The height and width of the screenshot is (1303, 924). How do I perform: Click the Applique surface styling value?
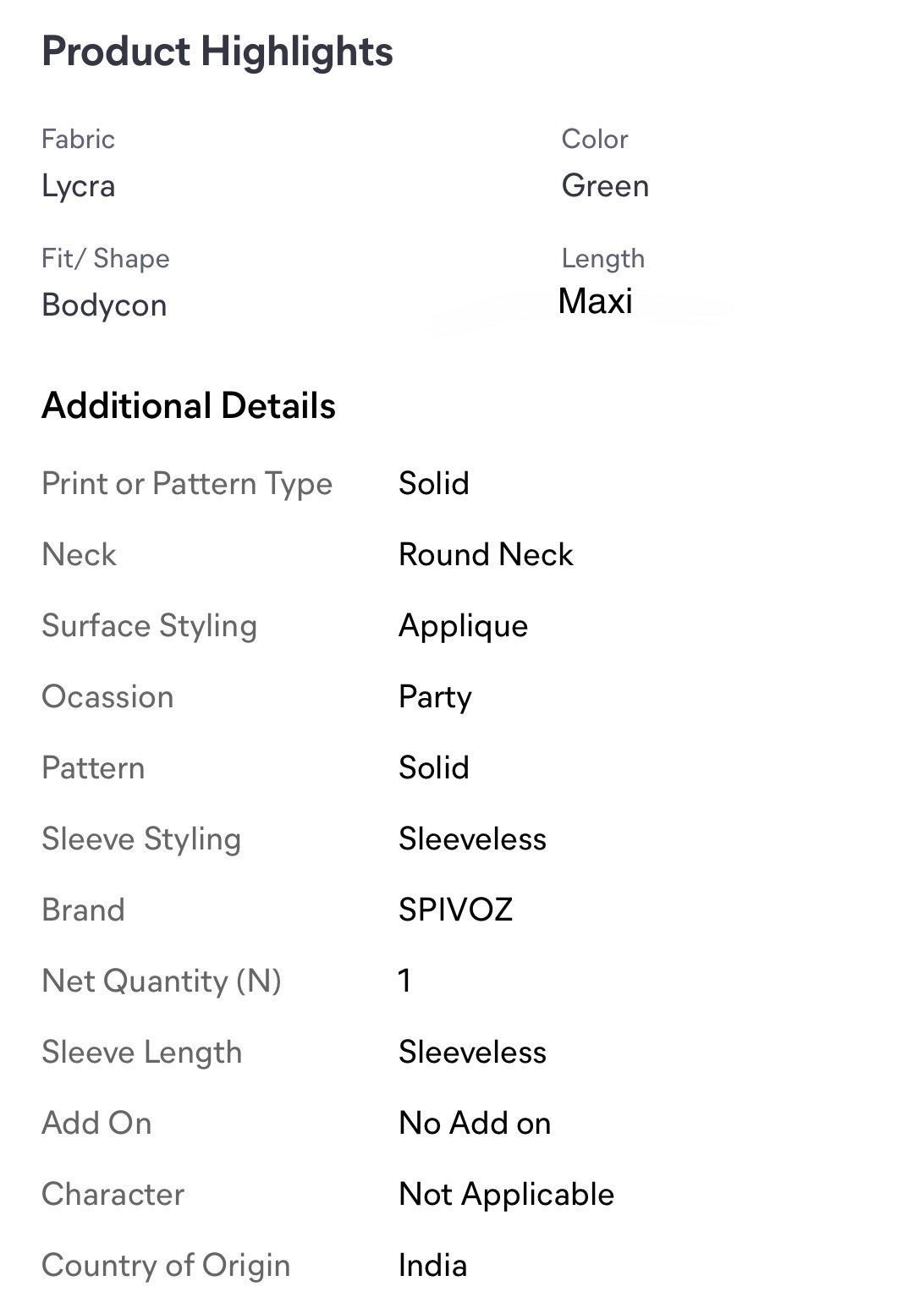point(463,626)
